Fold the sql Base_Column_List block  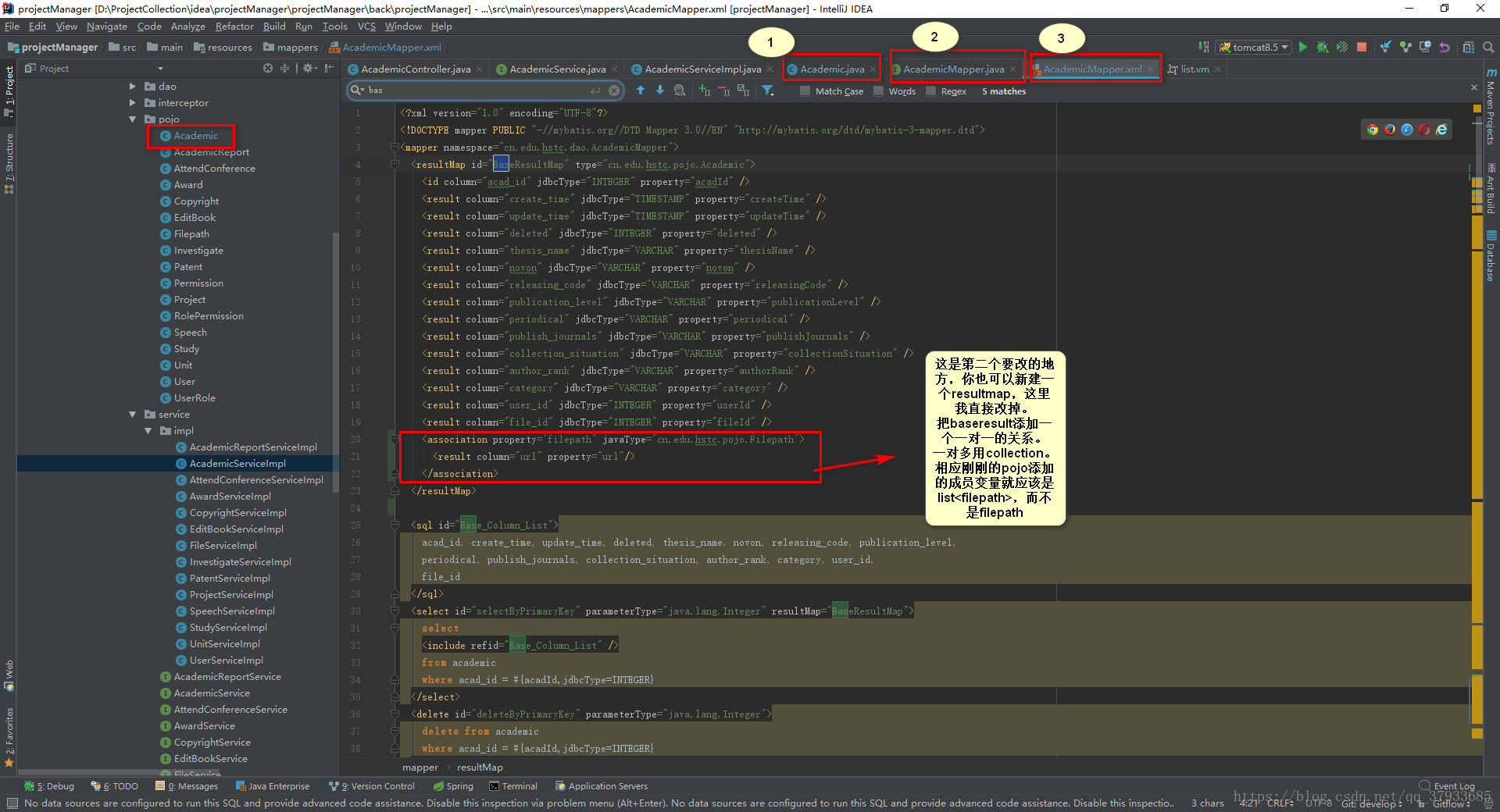point(395,525)
